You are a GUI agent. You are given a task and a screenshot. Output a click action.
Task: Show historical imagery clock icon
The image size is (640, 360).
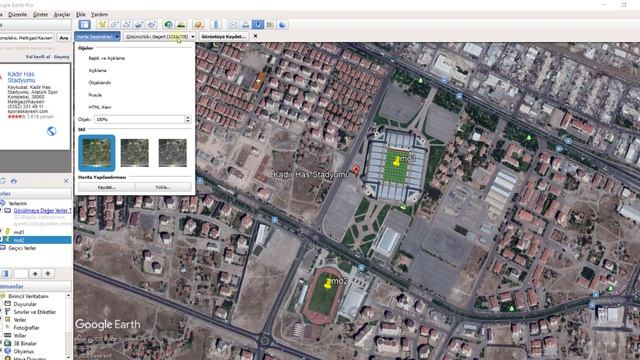pos(168,24)
